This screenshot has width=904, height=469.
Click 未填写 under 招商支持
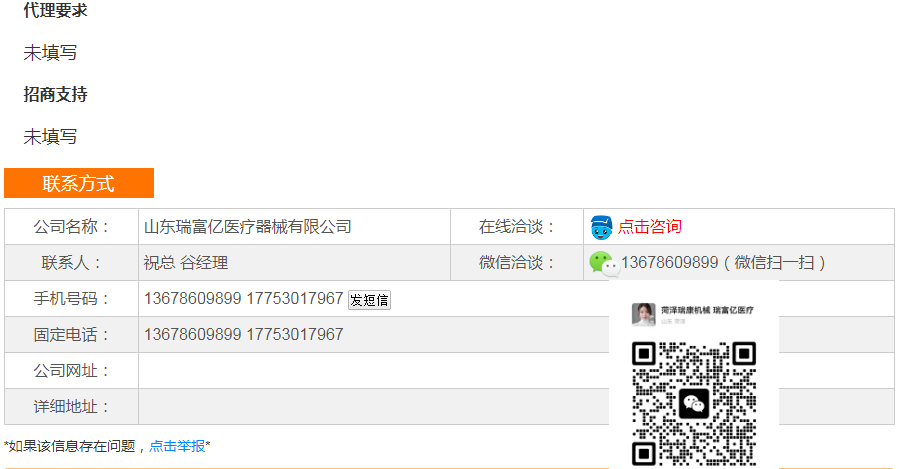(50, 137)
